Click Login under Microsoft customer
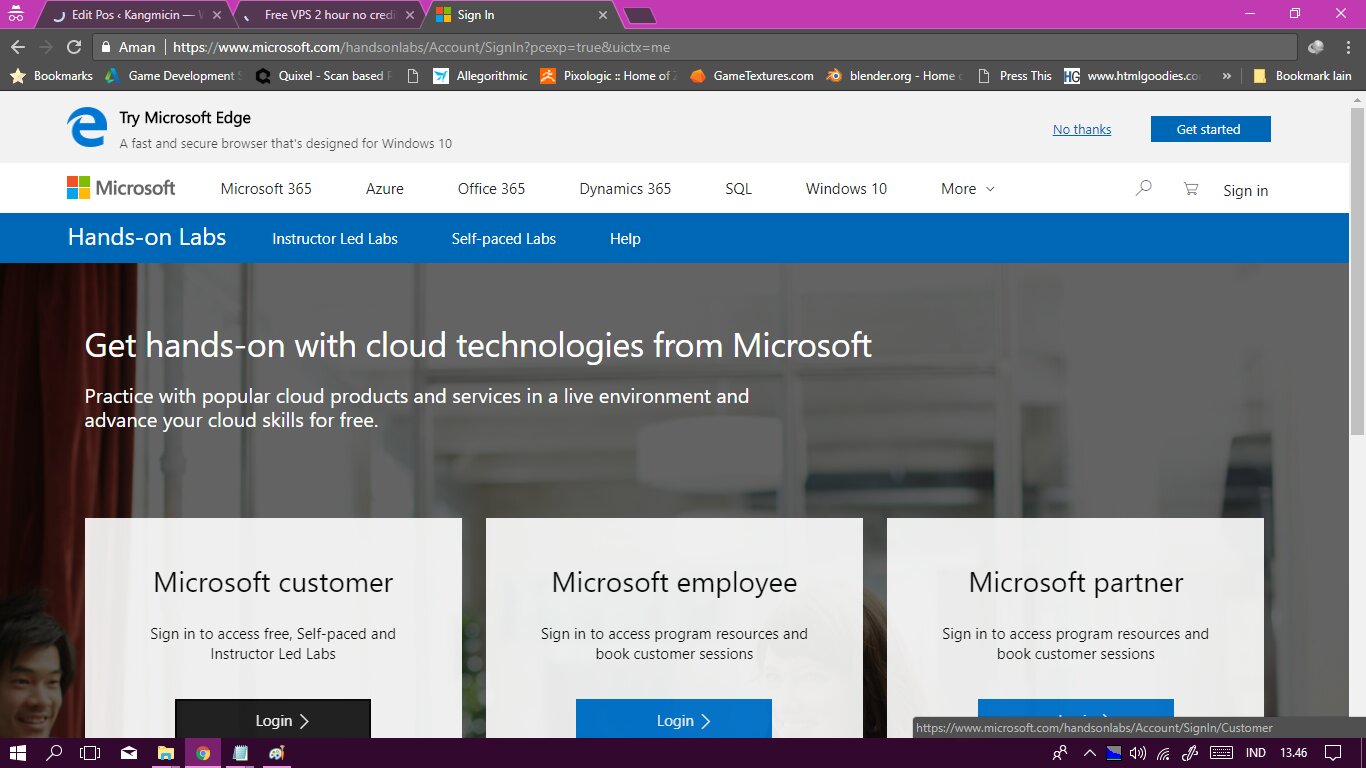The height and width of the screenshot is (768, 1366). (273, 719)
